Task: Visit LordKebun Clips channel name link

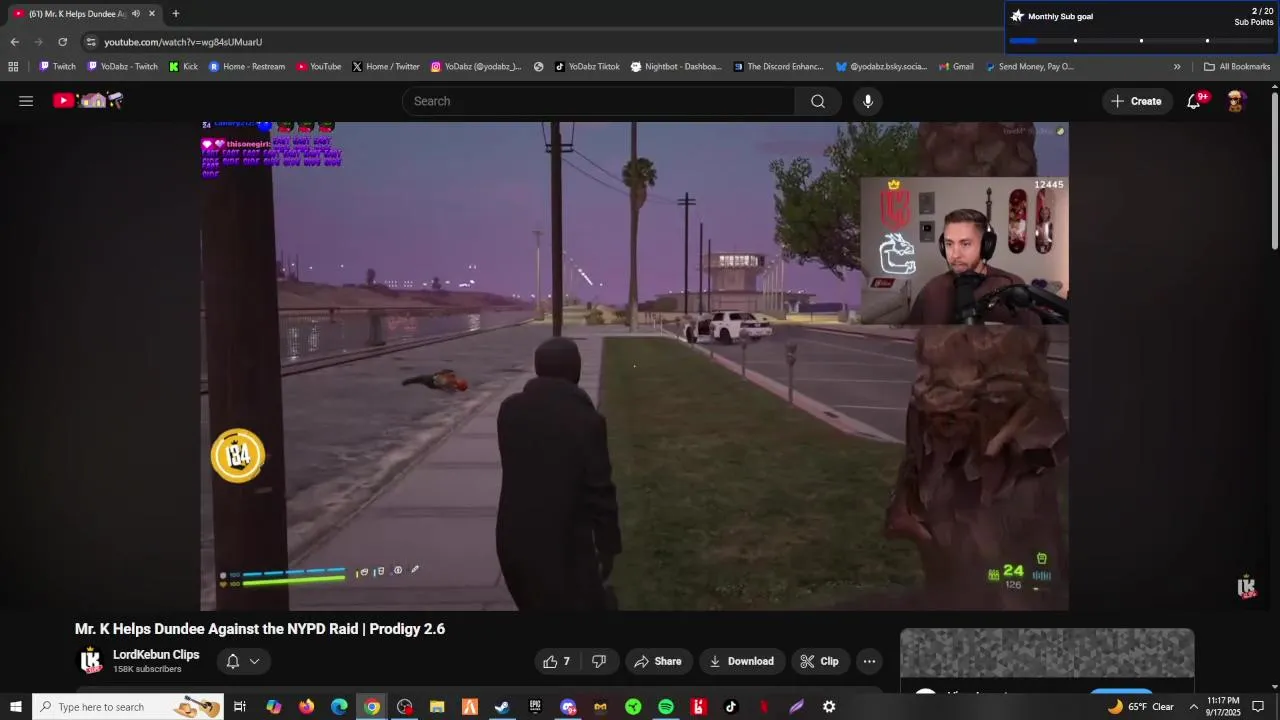Action: point(156,655)
